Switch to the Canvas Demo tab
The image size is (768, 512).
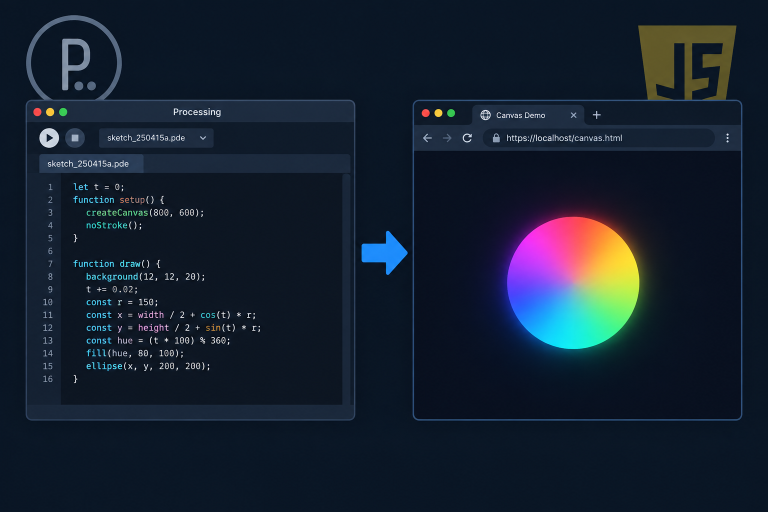528,115
